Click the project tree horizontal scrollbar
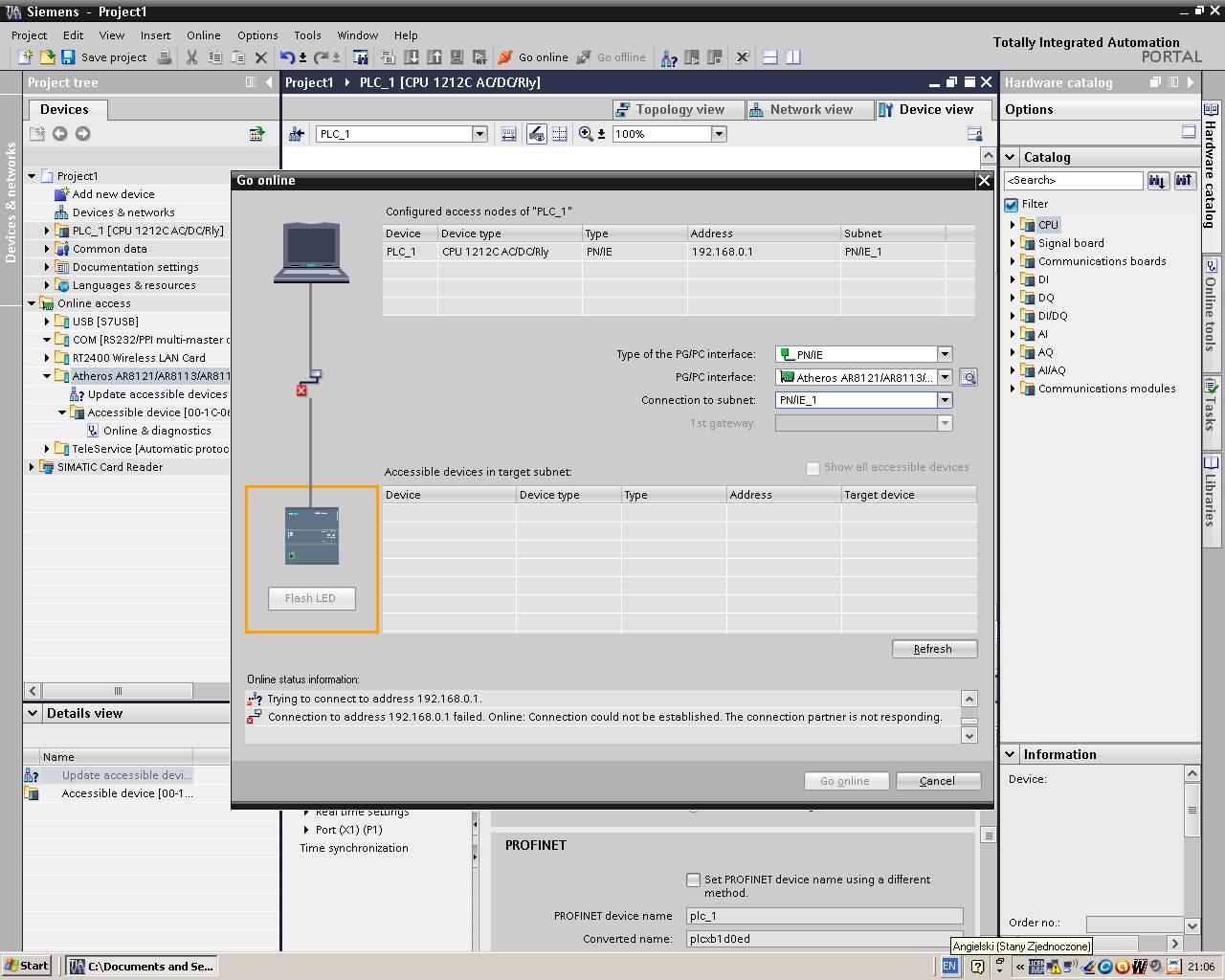Screen dimensions: 1225x980 (x=118, y=690)
